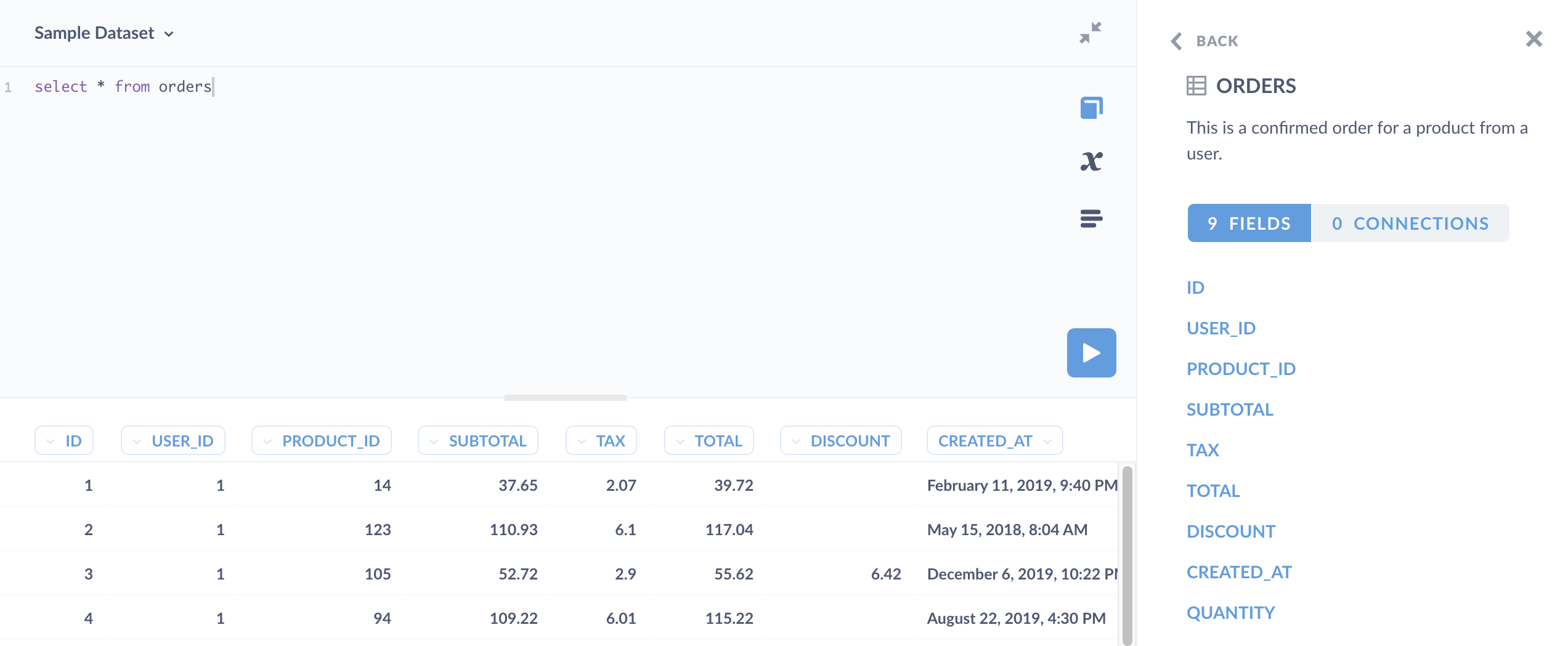Open the QUANTITY field reference
1568x646 pixels.
click(x=1230, y=613)
